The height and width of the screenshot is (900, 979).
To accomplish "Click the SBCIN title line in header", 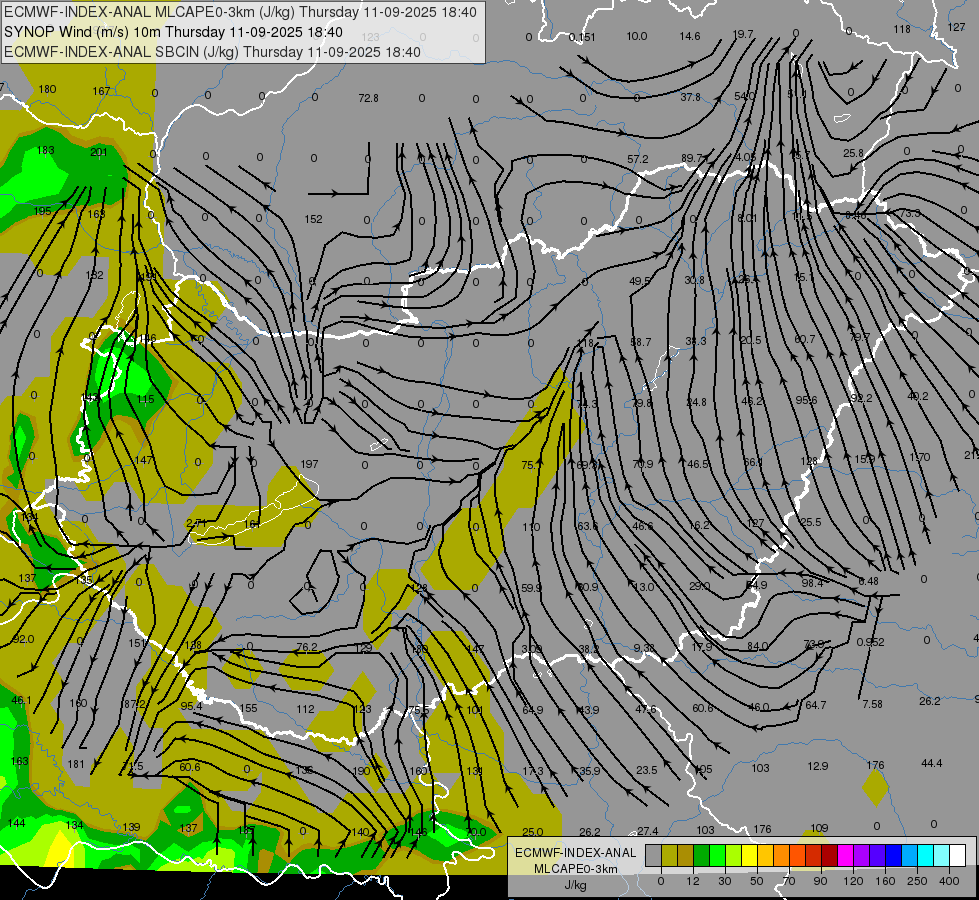I will pos(212,52).
